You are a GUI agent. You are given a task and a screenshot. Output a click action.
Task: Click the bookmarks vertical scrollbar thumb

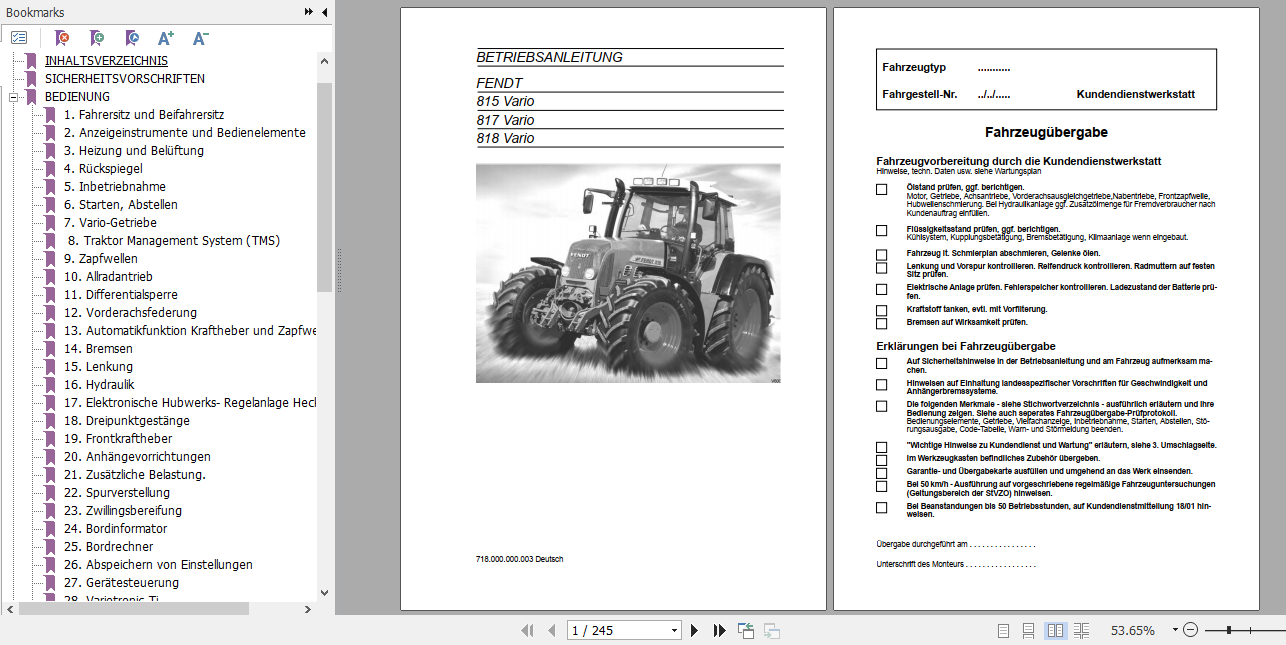325,187
